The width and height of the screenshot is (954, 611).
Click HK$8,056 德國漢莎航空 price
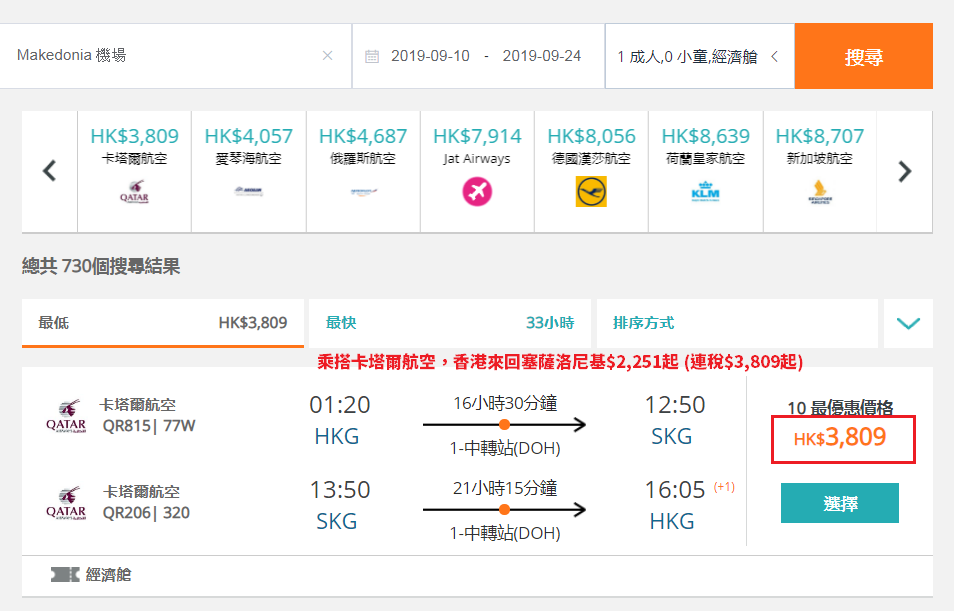point(591,136)
